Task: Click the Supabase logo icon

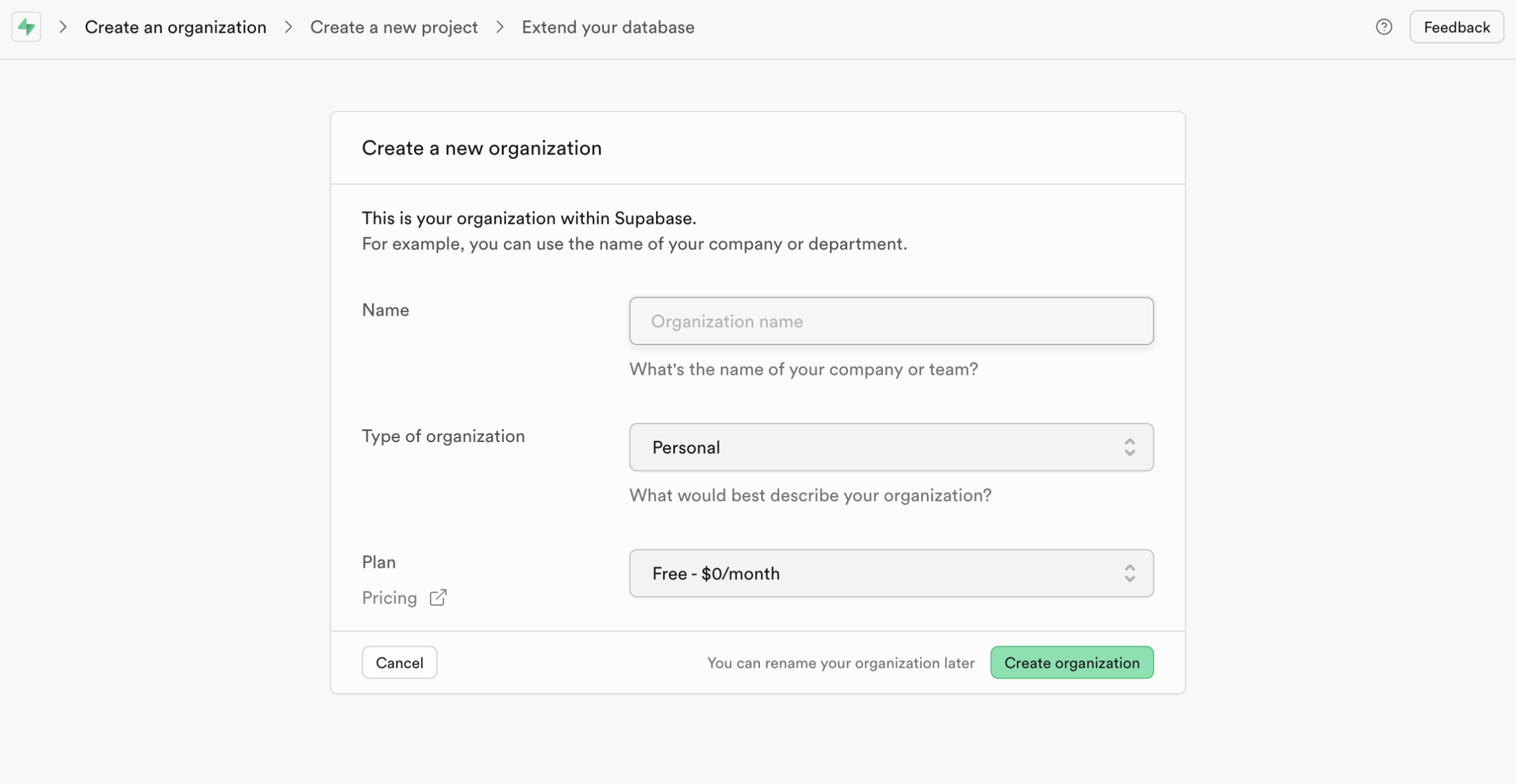Action: [x=26, y=27]
